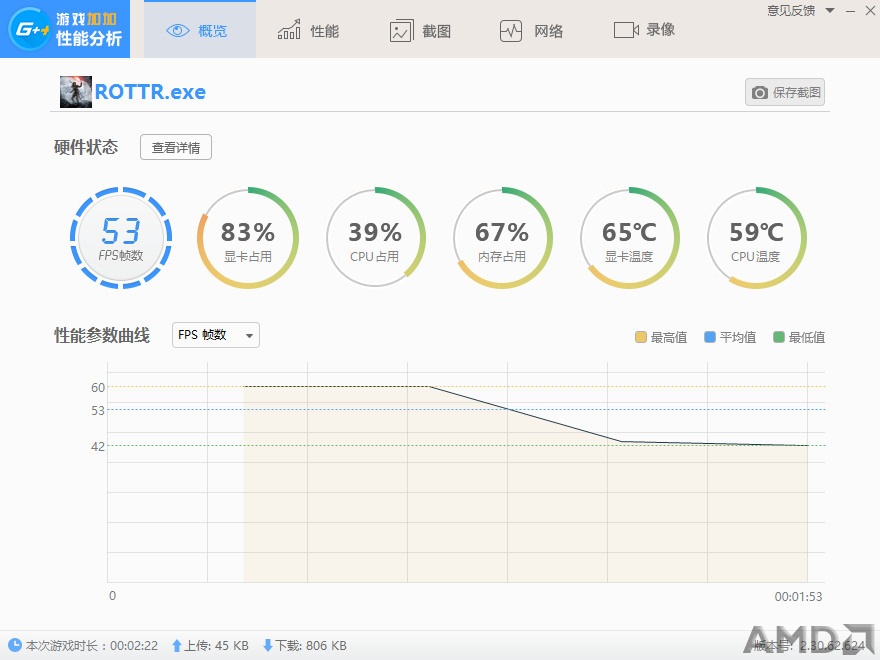Click the 60 value on chart axis
Screen dimensions: 880x660
pyautogui.click(x=98, y=387)
